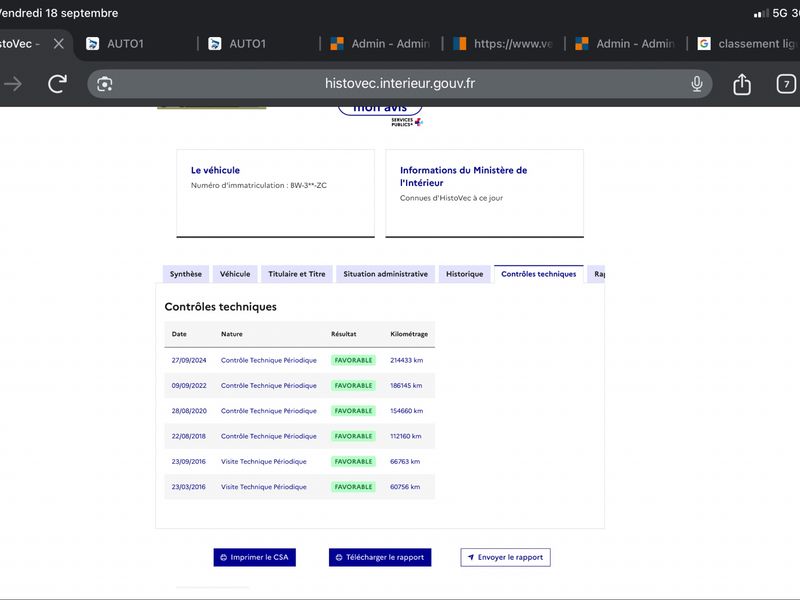Switch to the Historique tab
Viewport: 800px width, 600px height.
coord(464,274)
